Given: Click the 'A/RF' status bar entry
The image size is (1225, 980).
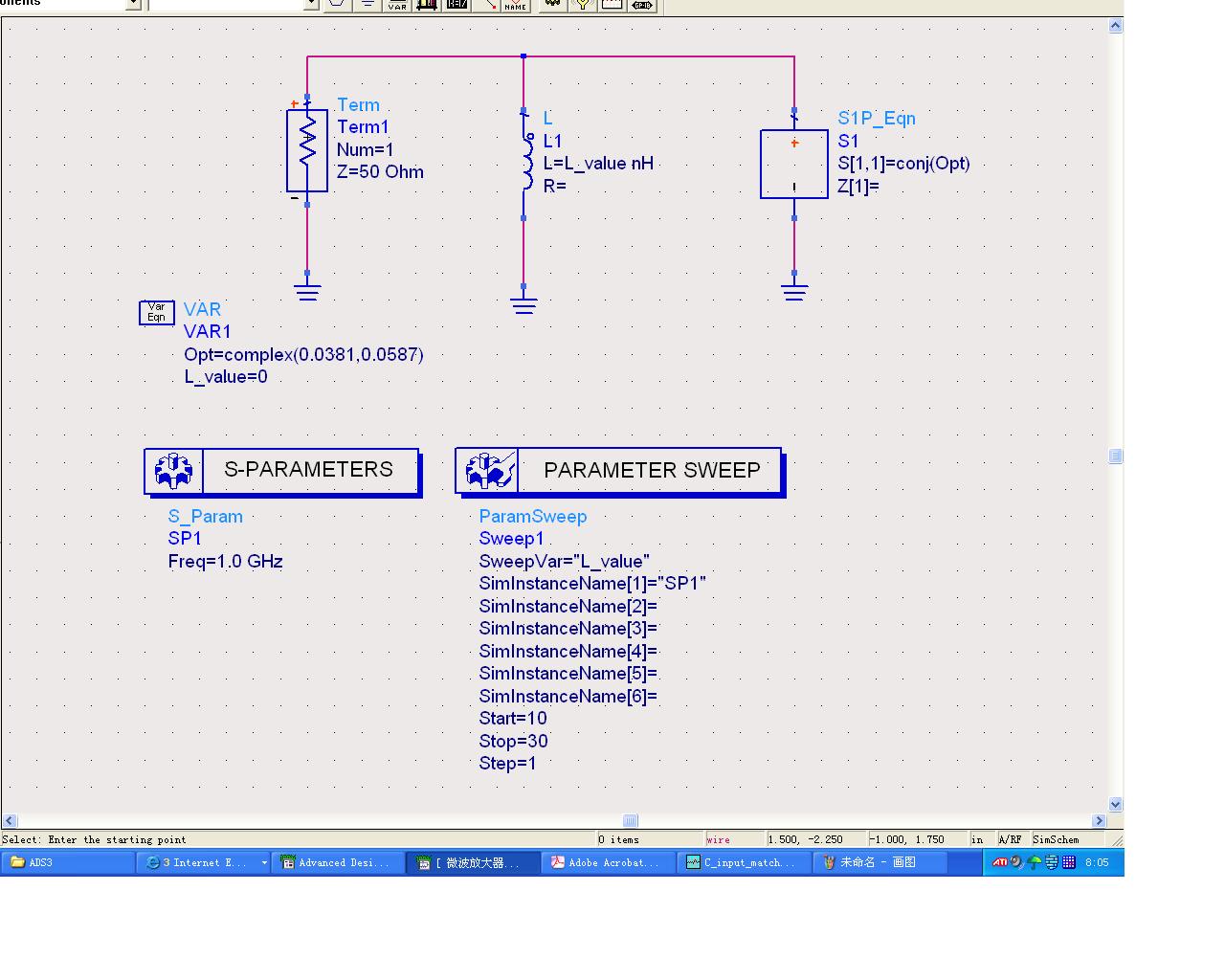Looking at the screenshot, I should tap(1010, 839).
